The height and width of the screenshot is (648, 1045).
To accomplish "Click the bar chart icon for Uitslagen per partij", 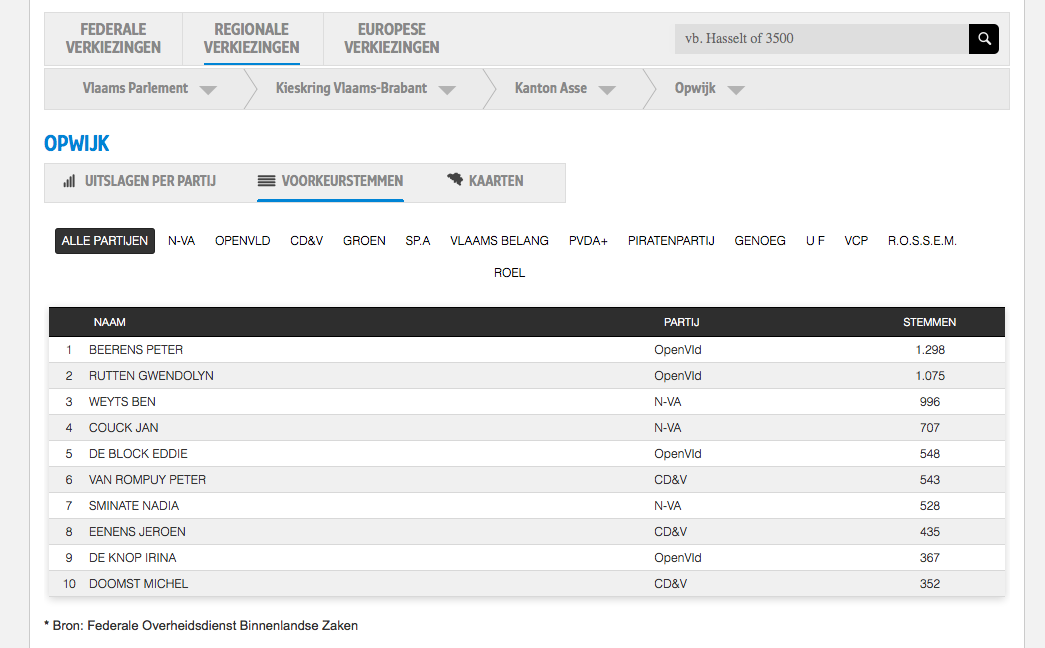I will [69, 181].
